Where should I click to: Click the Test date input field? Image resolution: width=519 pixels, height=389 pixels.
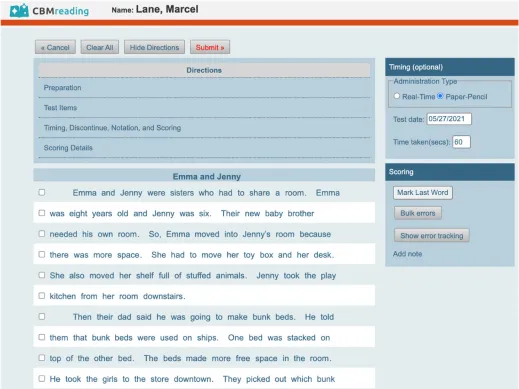coord(449,119)
